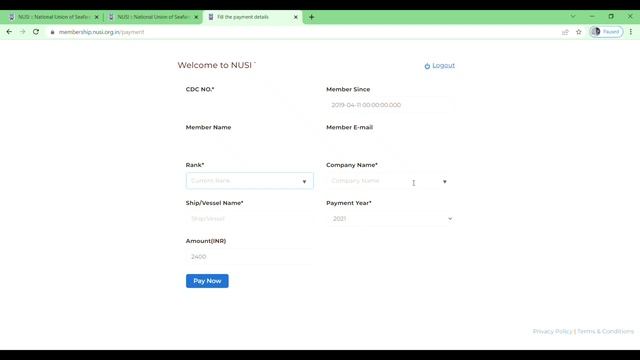The image size is (640, 360).
Task: Close the Fill the payment details tab
Action: coord(296,17)
